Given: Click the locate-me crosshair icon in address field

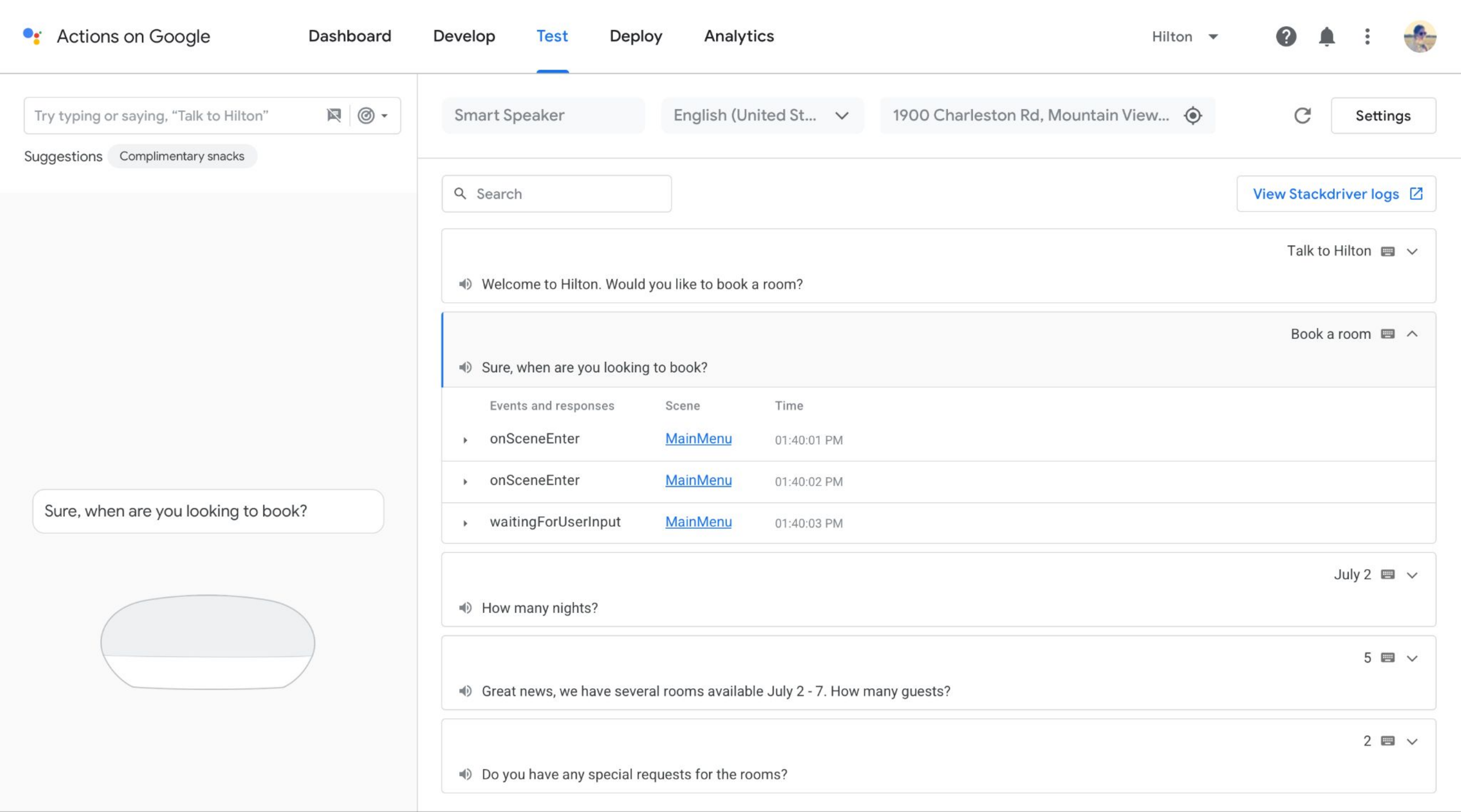Looking at the screenshot, I should [x=1193, y=115].
